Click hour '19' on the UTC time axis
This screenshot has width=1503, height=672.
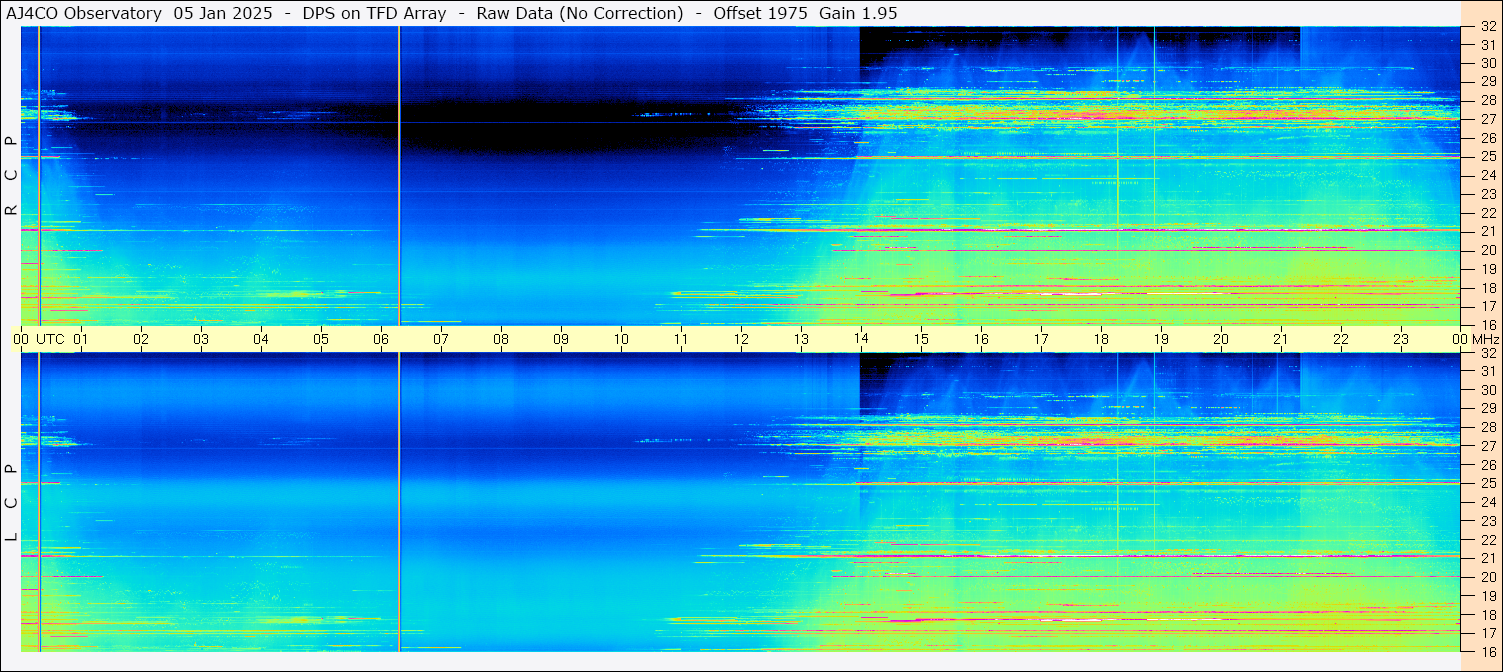tap(1161, 339)
